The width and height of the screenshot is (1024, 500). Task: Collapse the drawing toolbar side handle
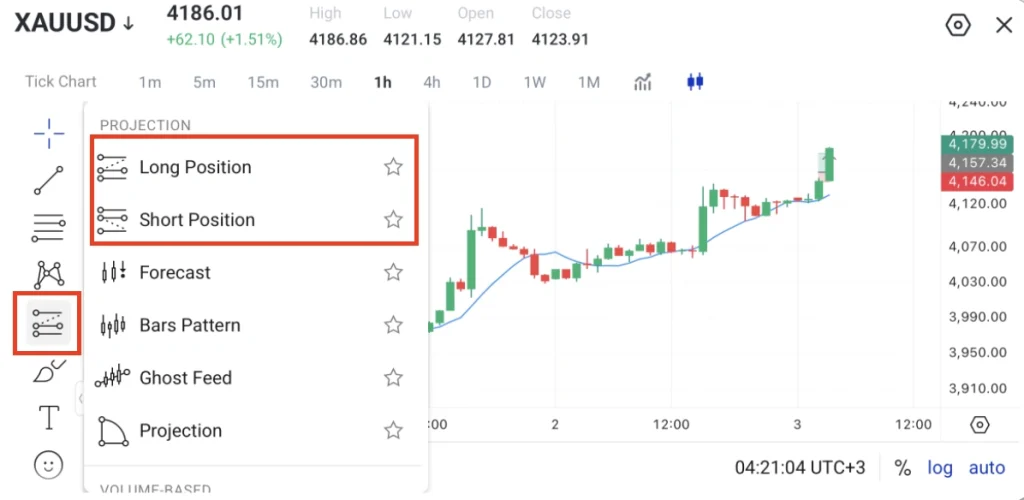tap(80, 398)
